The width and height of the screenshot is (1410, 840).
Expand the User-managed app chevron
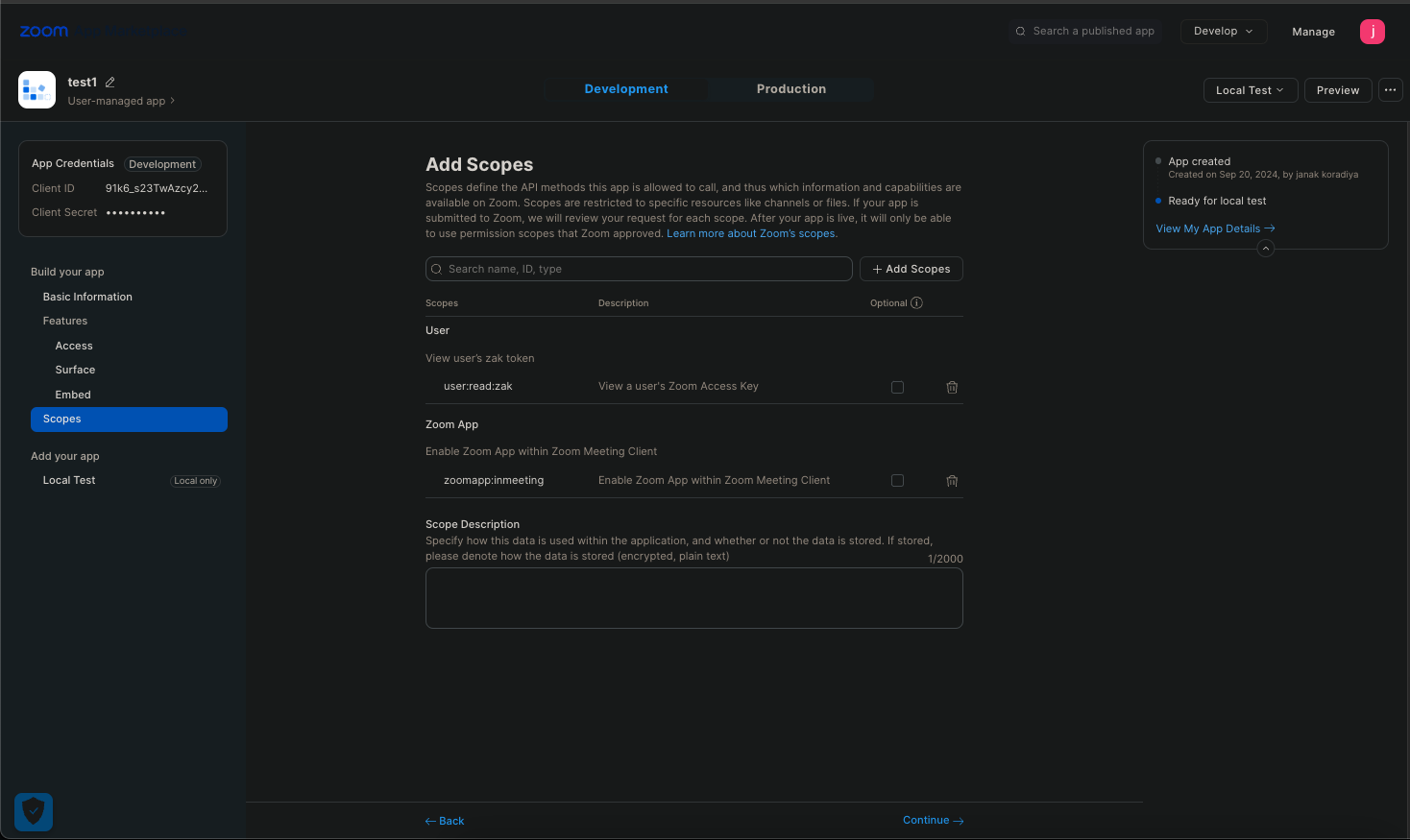[172, 101]
